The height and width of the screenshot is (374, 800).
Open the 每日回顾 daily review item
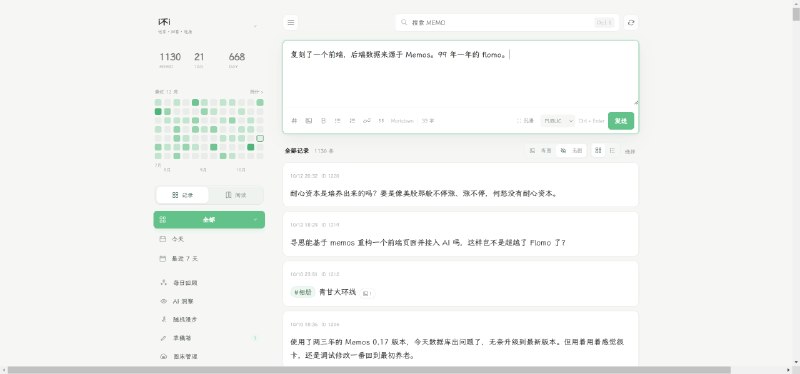coord(209,283)
